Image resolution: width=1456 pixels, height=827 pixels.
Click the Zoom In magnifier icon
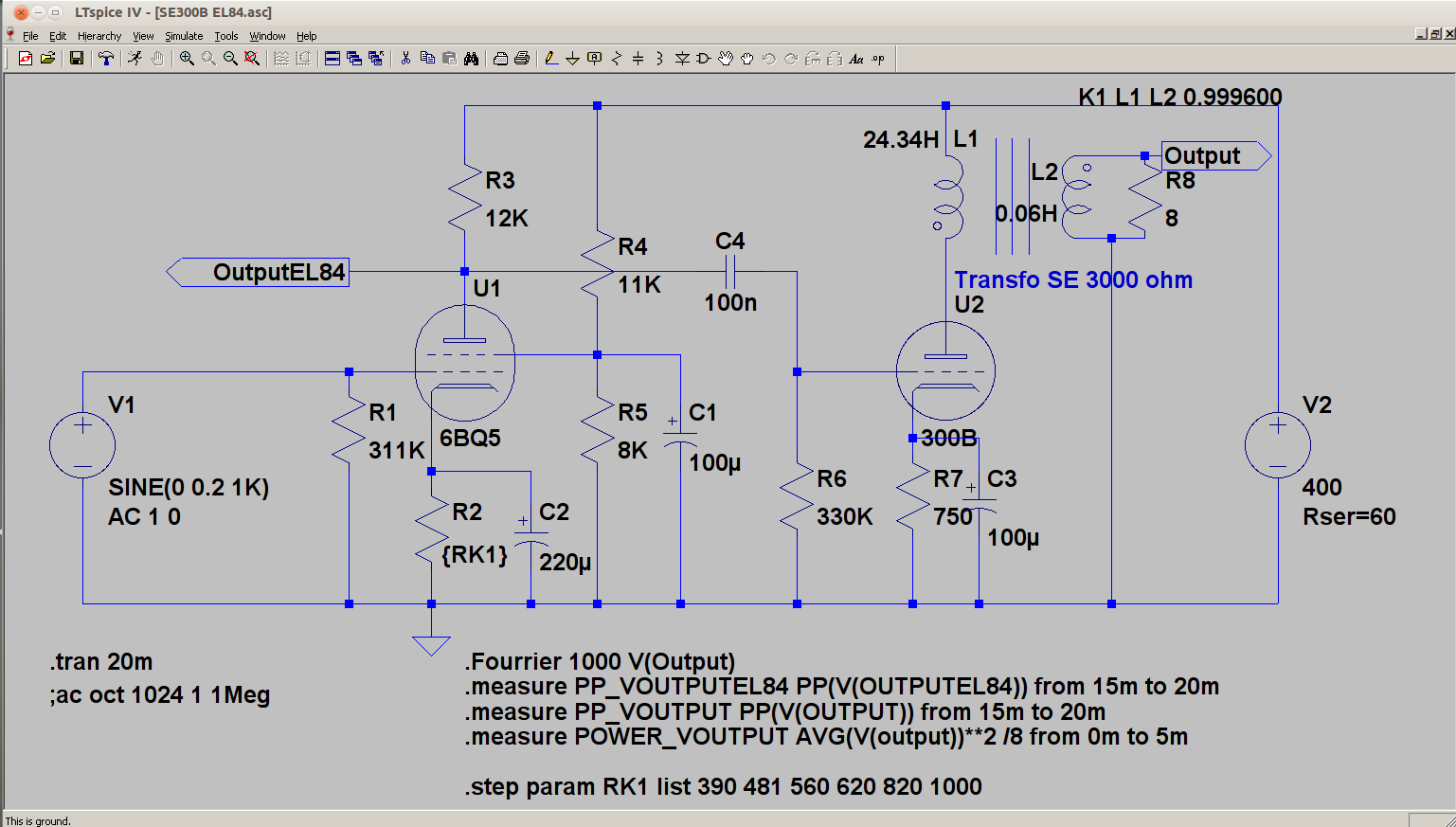pos(187,59)
